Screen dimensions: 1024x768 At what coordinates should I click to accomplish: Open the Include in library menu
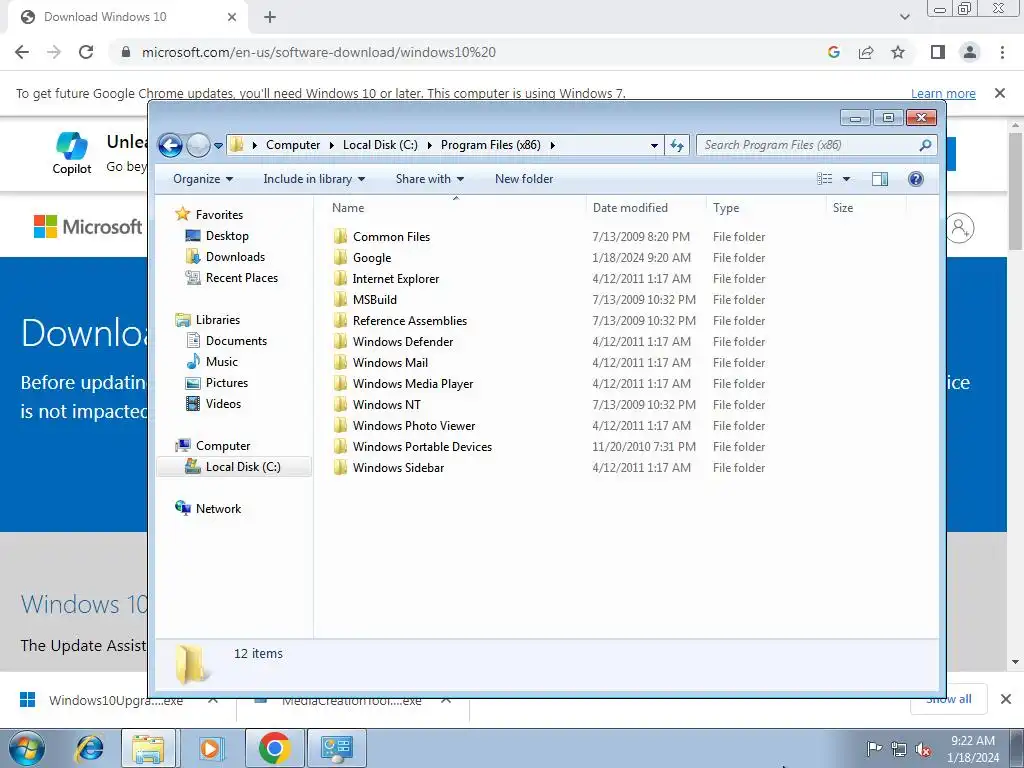pos(313,179)
